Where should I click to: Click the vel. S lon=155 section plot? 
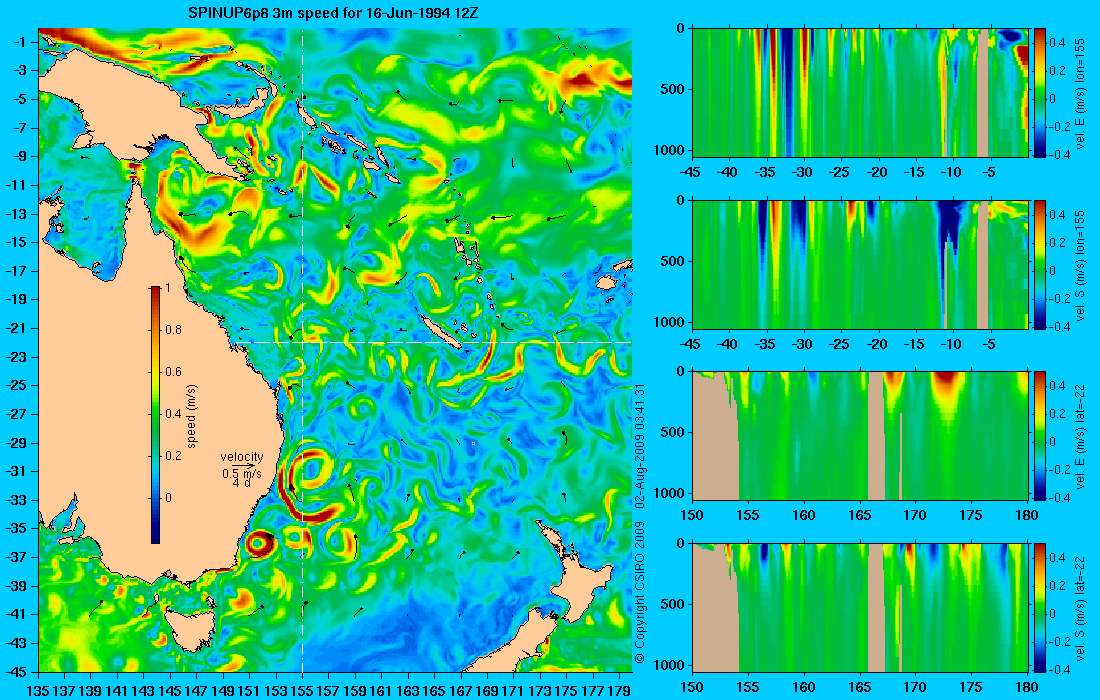[860, 264]
